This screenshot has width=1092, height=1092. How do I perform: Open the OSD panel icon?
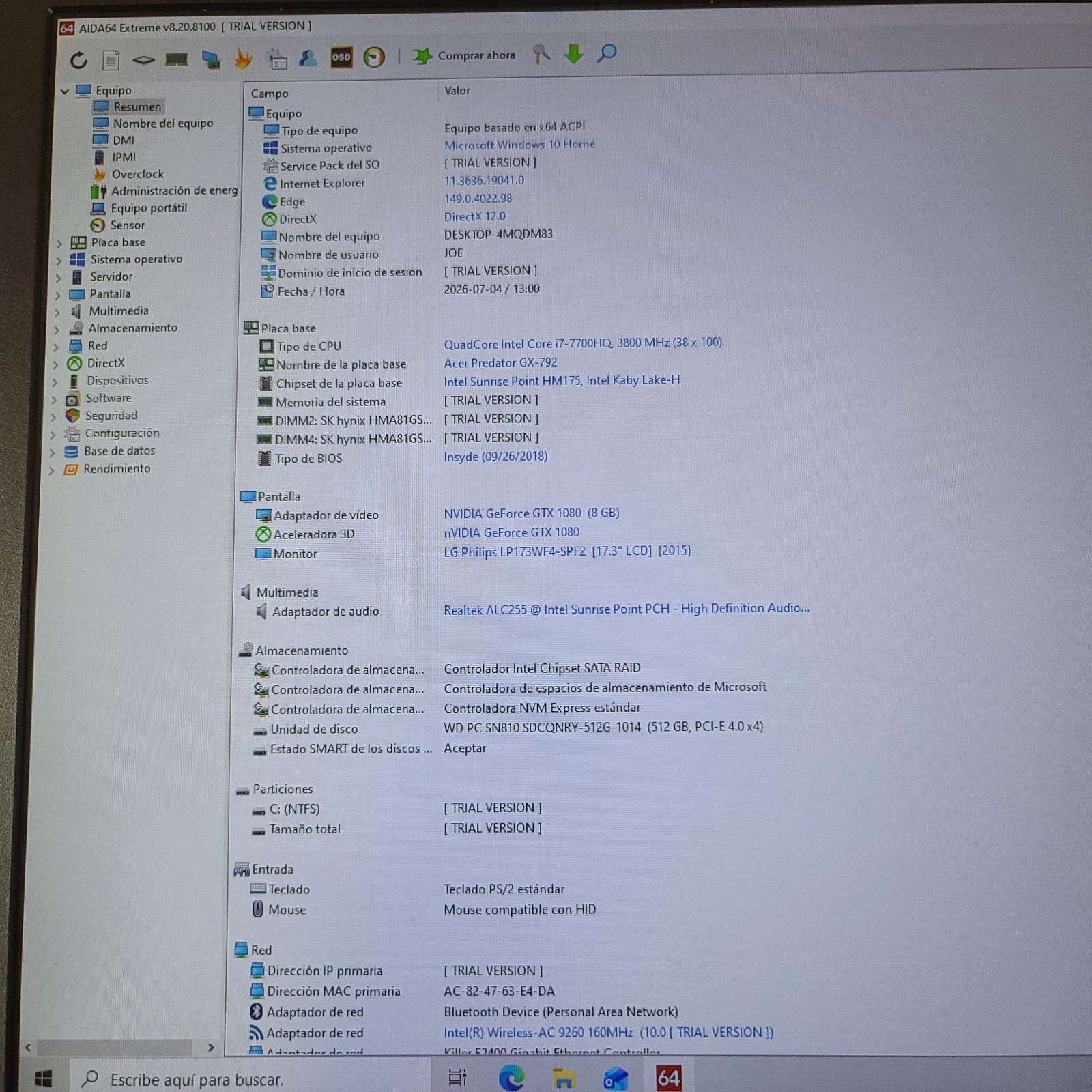(341, 57)
